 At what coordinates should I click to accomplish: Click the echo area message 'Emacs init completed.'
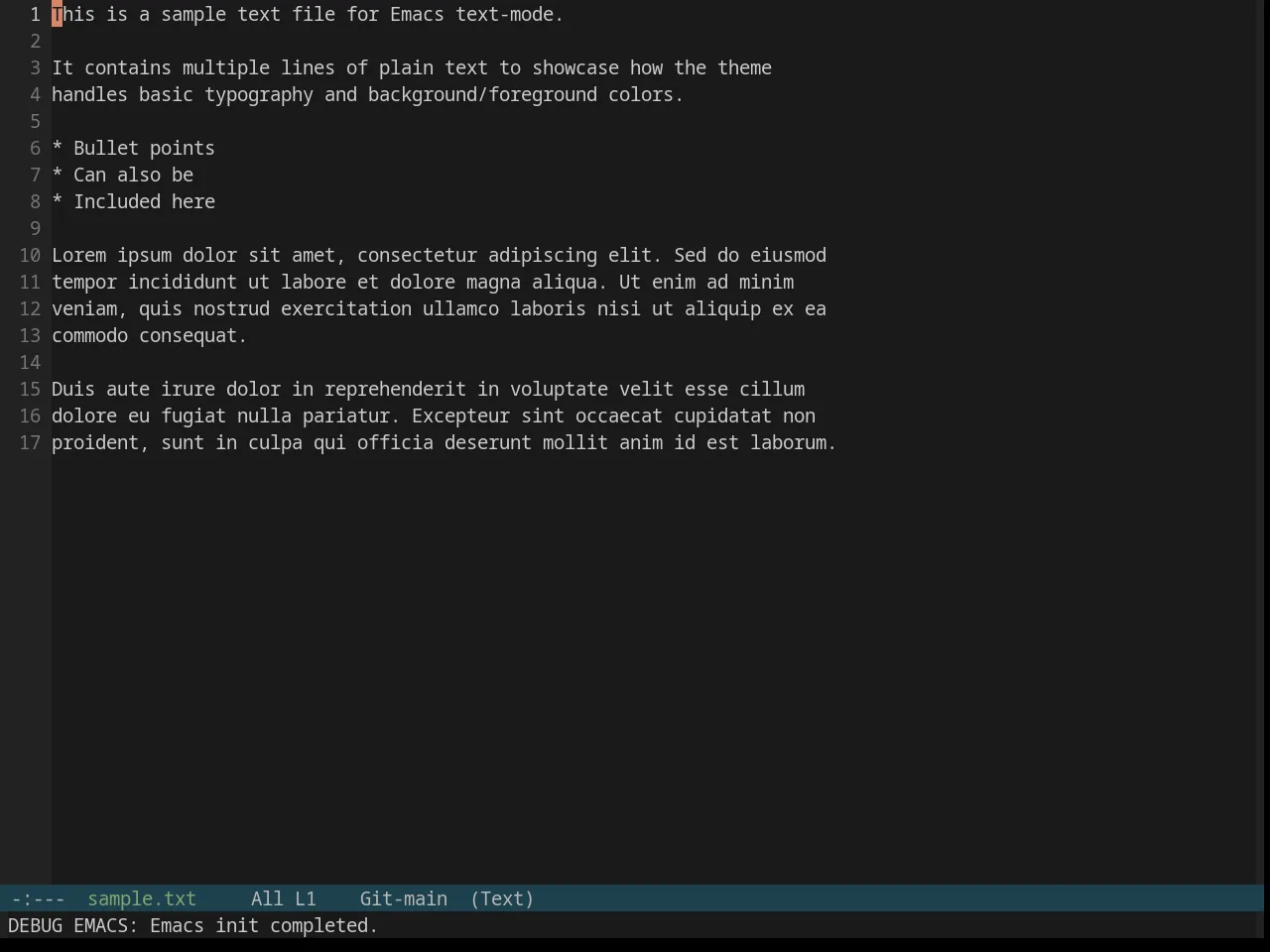click(264, 925)
